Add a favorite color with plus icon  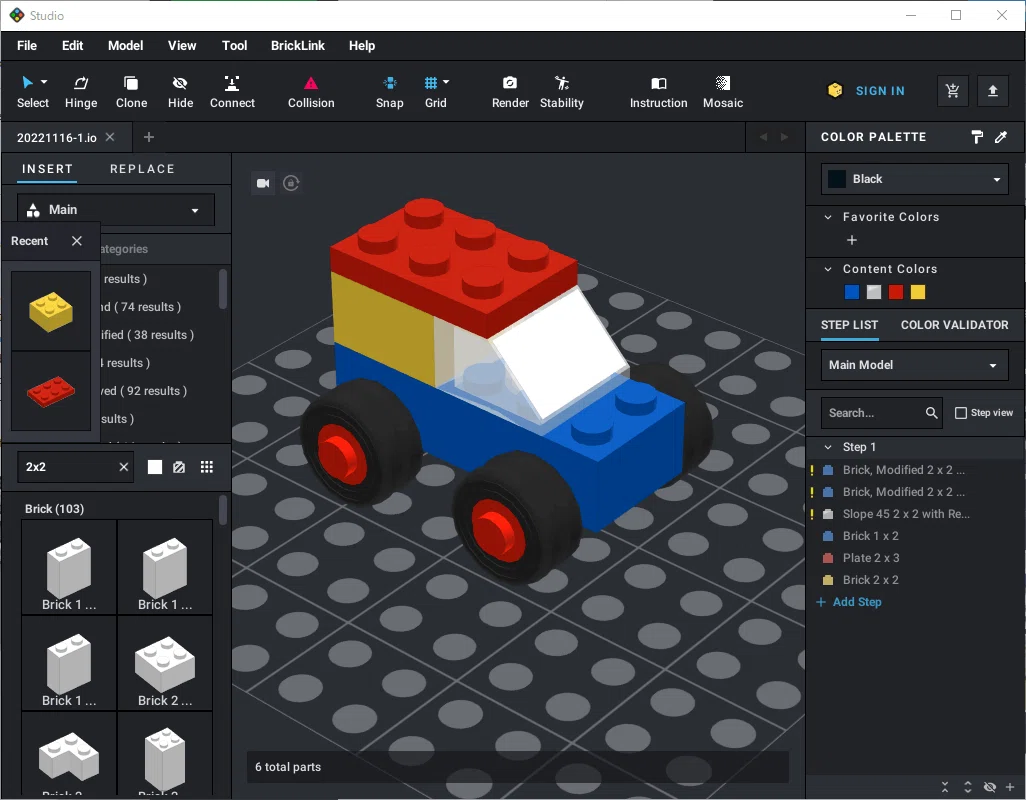coord(851,240)
